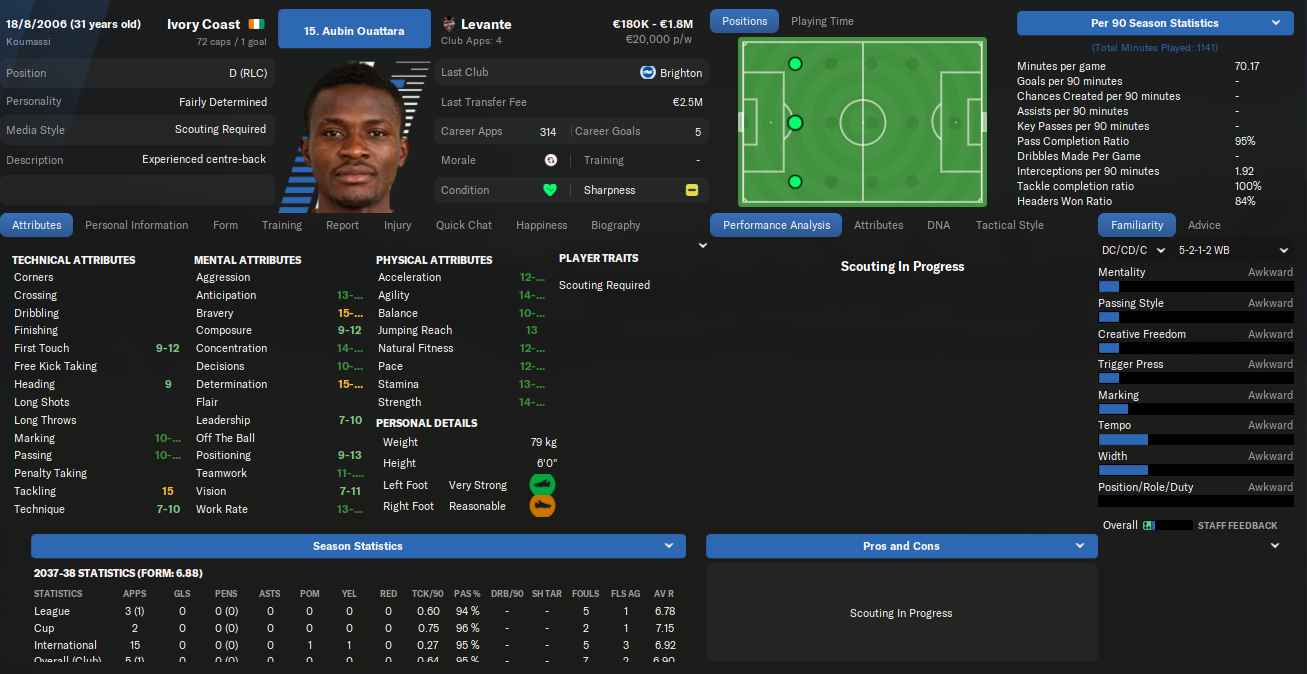Click the orange right foot boot icon
Image resolution: width=1307 pixels, height=674 pixels.
click(x=542, y=506)
